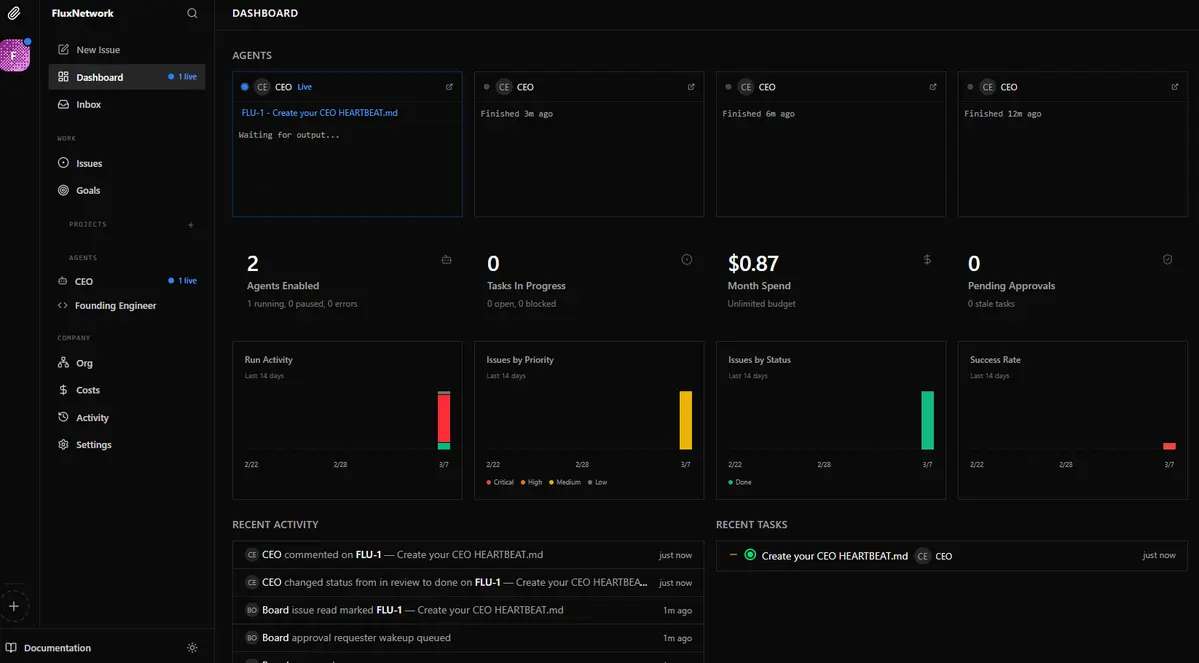This screenshot has width=1199, height=663.
Task: Click the yellow Medium priority bar
Action: click(685, 420)
